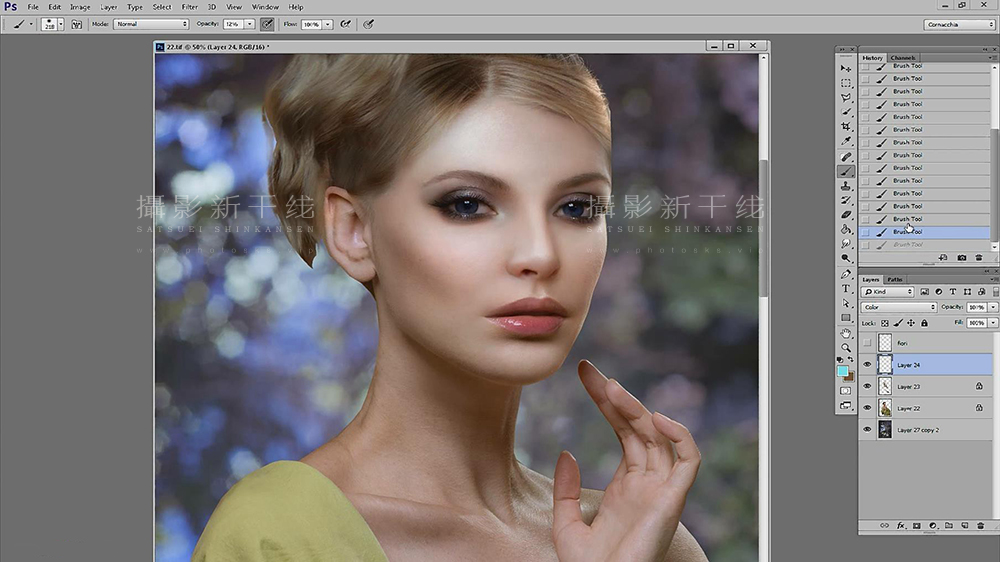Activate the Rectangular Marquee tool
This screenshot has height=562, width=1000.
tap(846, 83)
